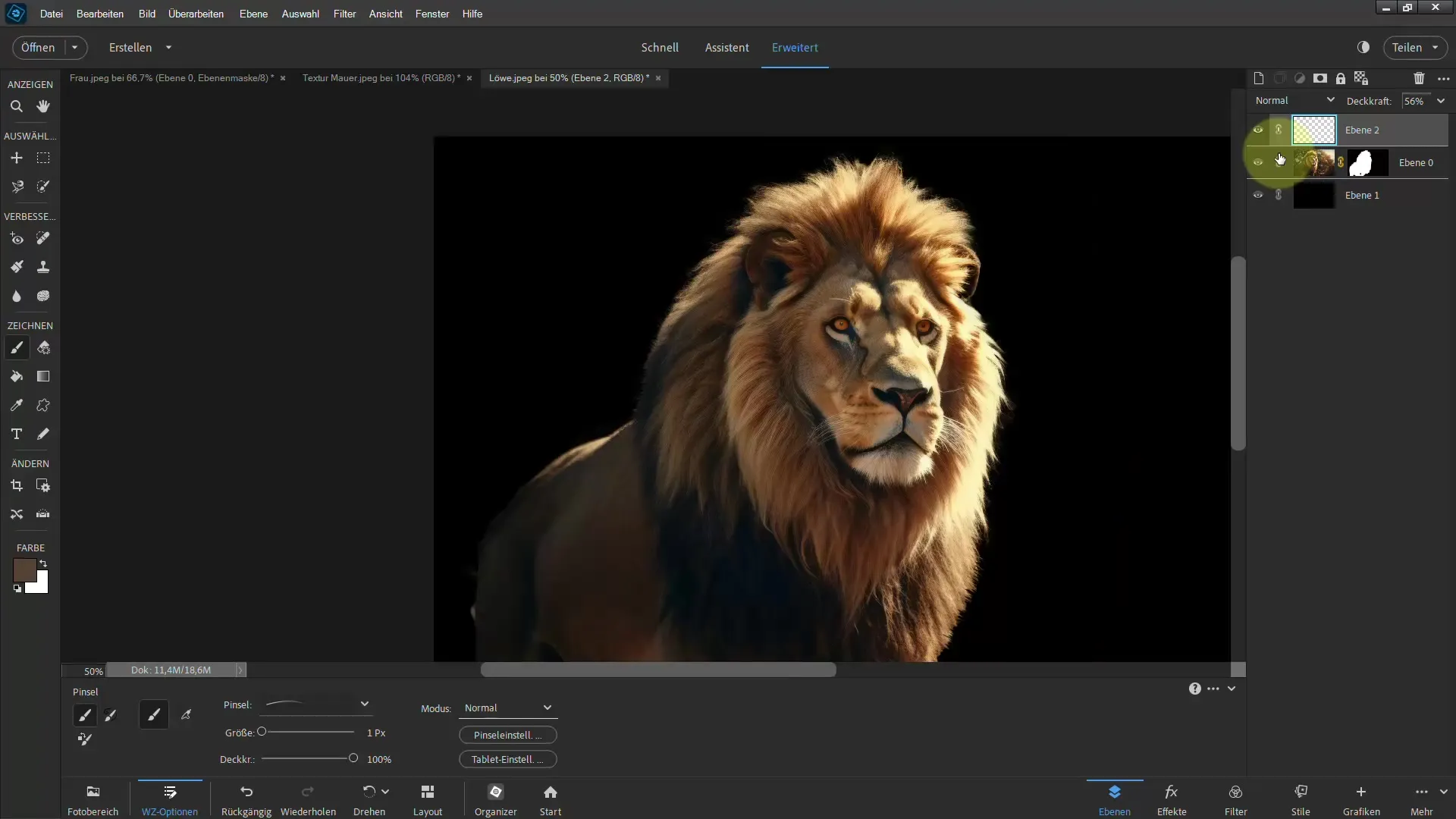
Task: Select the Clone Stamp tool
Action: click(43, 267)
